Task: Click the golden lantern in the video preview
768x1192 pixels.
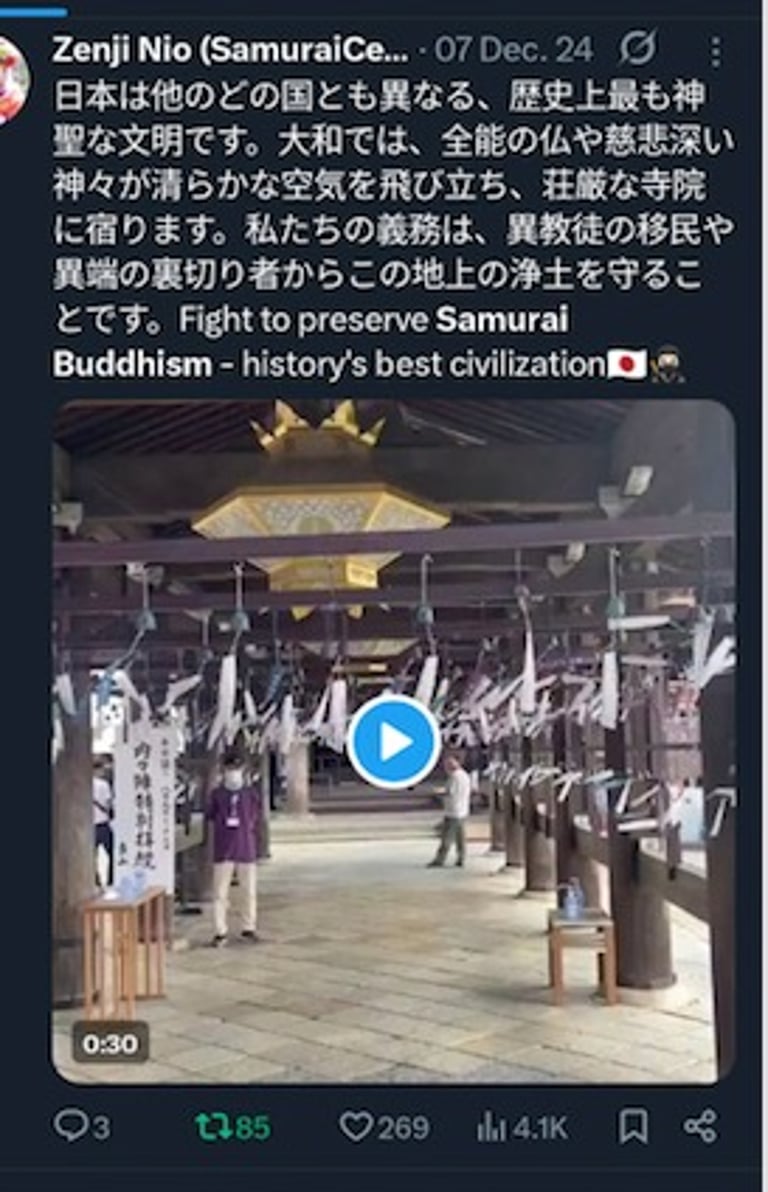Action: click(319, 517)
